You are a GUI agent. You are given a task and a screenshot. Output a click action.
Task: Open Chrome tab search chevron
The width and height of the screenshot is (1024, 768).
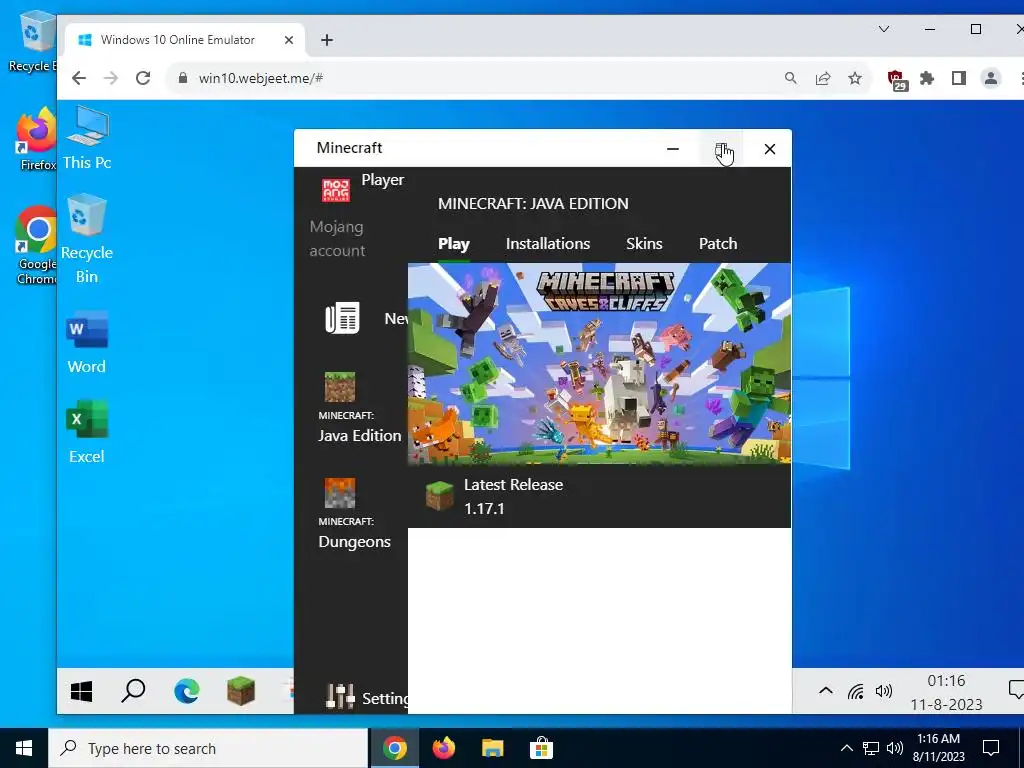coord(884,29)
